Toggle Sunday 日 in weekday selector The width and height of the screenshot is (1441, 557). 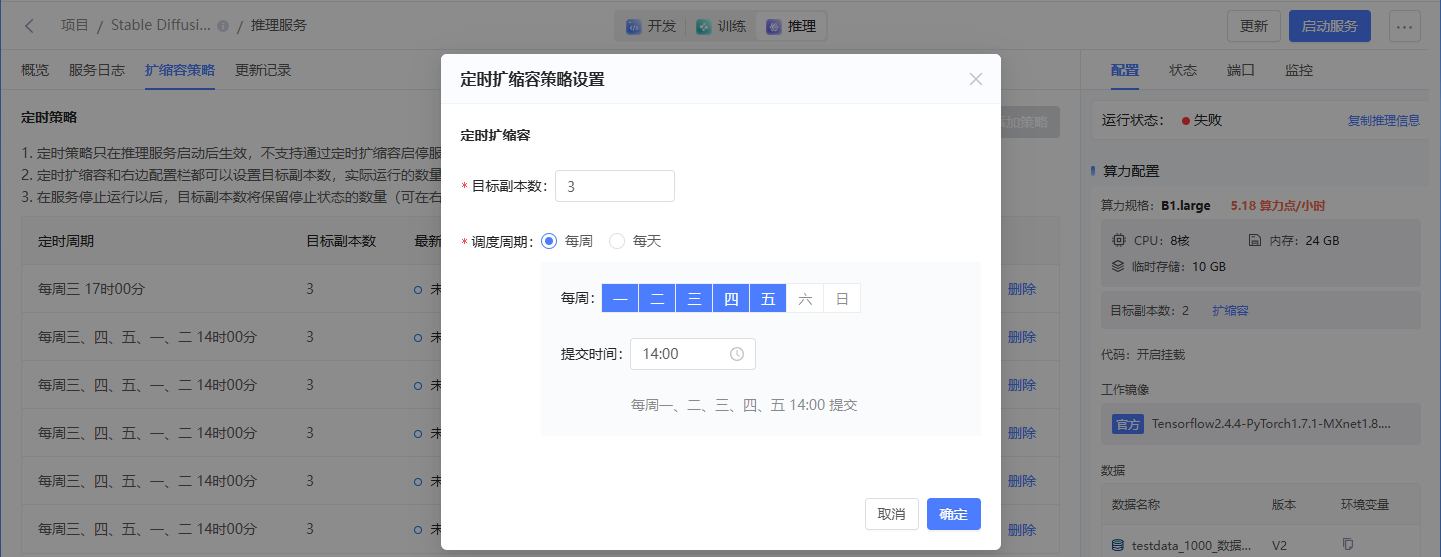tap(842, 298)
